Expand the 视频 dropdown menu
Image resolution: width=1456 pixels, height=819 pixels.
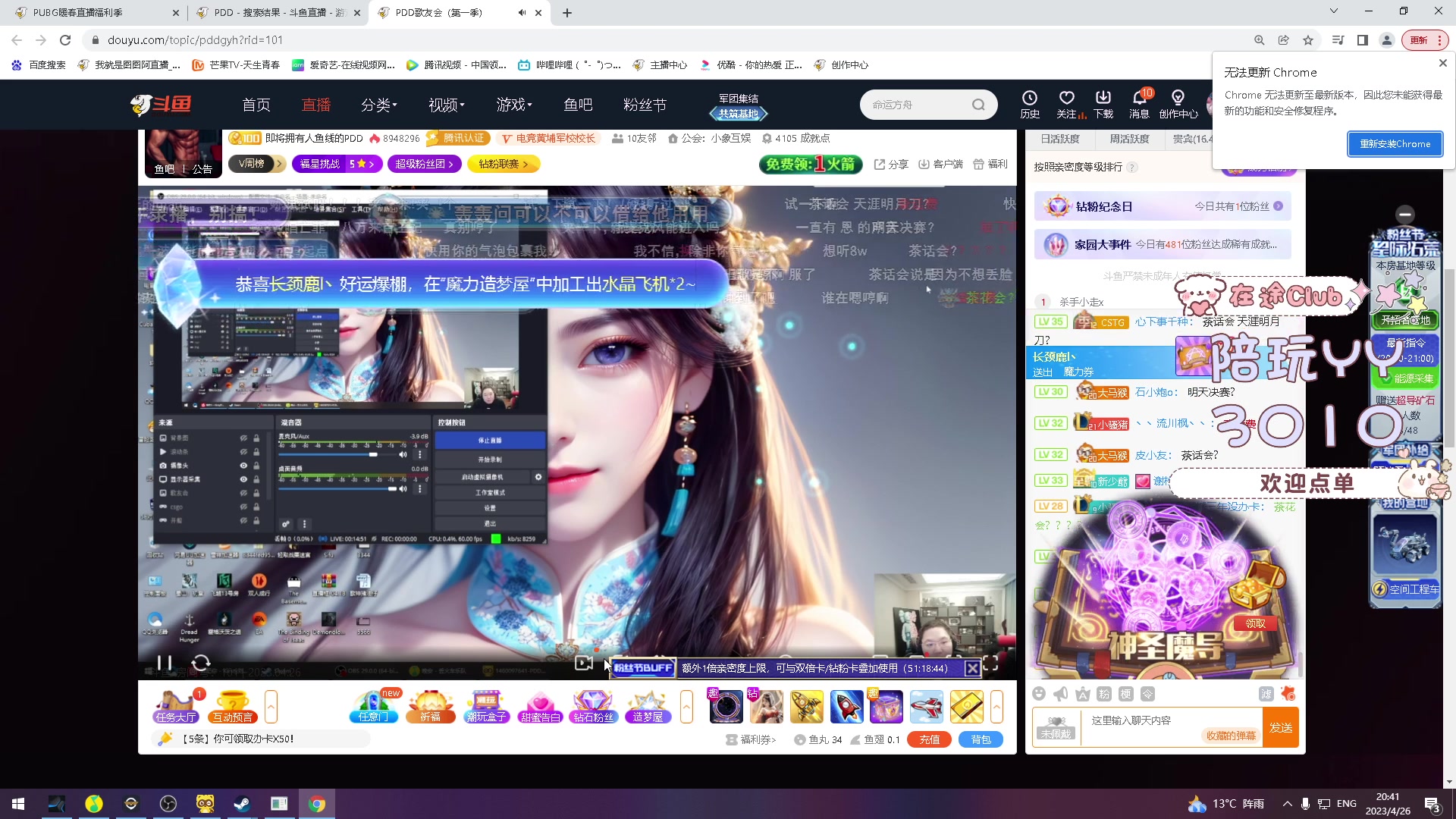click(446, 105)
